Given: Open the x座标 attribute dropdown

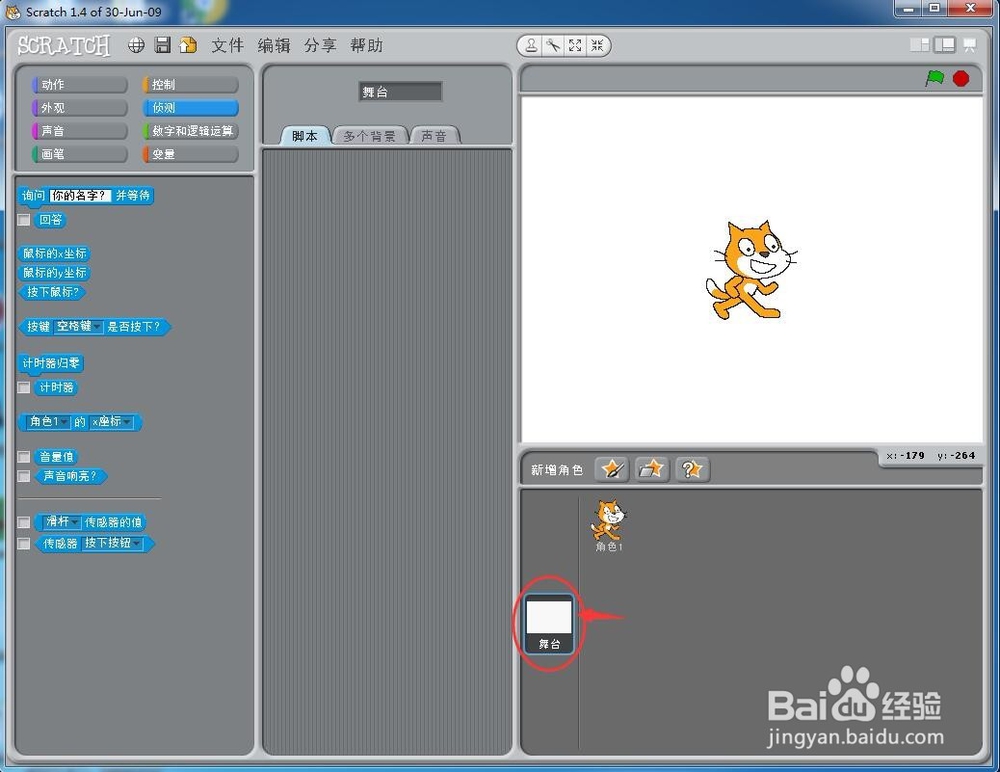Looking at the screenshot, I should (112, 422).
